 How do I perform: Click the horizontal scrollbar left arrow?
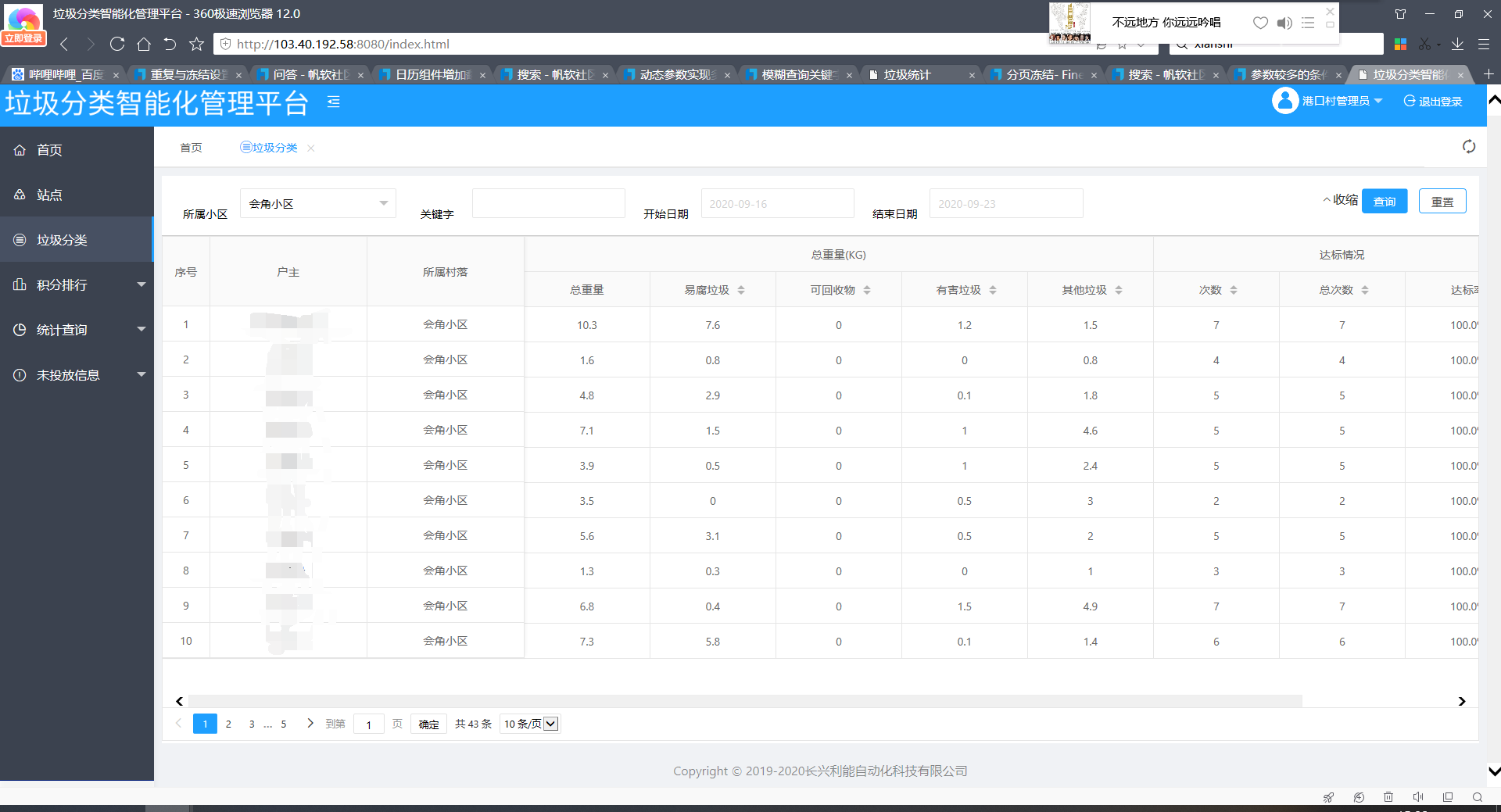pyautogui.click(x=180, y=701)
